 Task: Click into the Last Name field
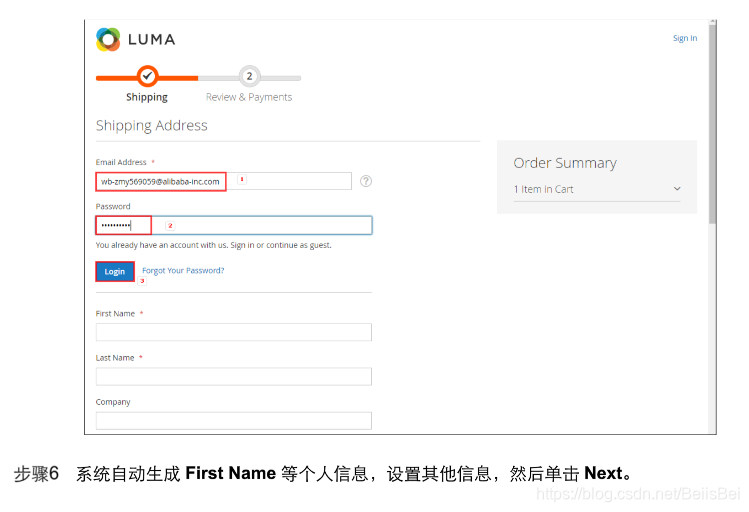pyautogui.click(x=234, y=376)
